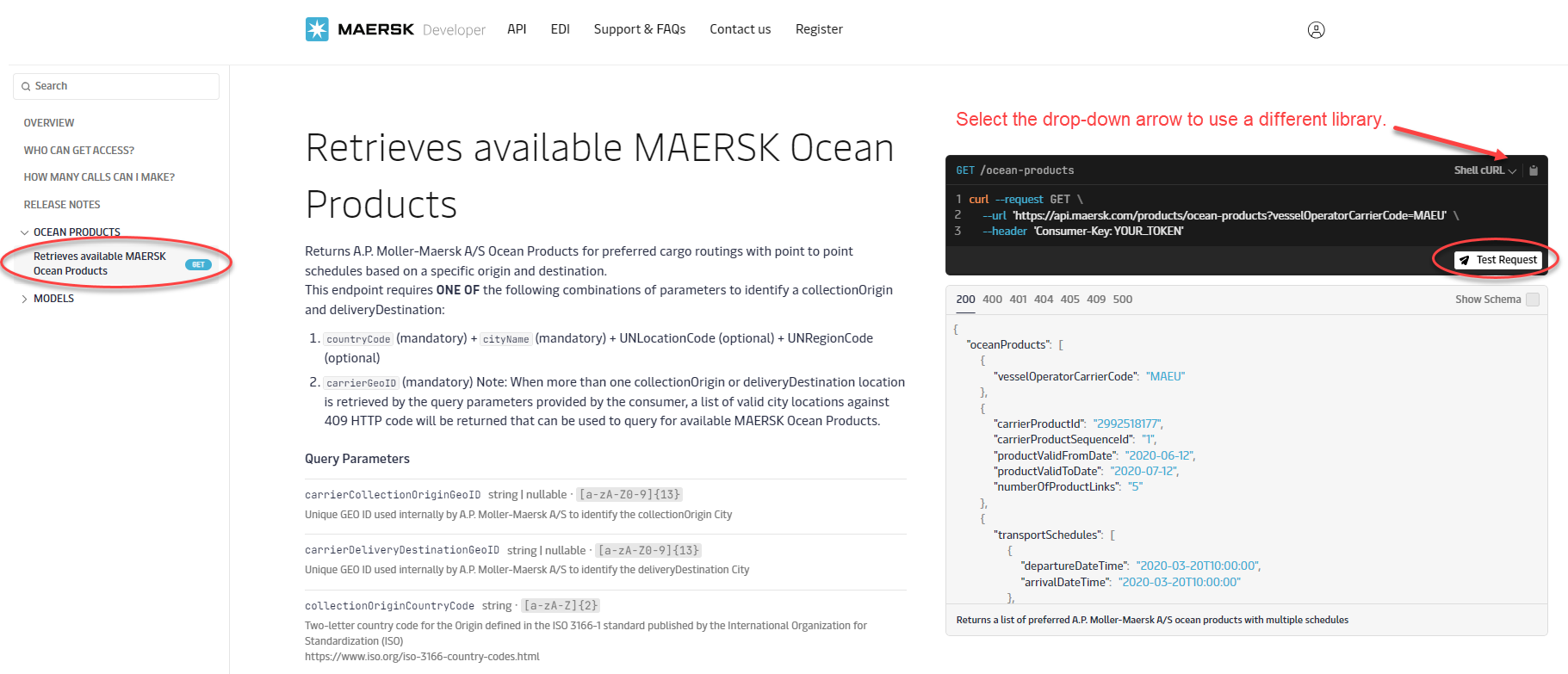The height and width of the screenshot is (674, 1568).
Task: Click the search magnifier icon
Action: coord(26,86)
